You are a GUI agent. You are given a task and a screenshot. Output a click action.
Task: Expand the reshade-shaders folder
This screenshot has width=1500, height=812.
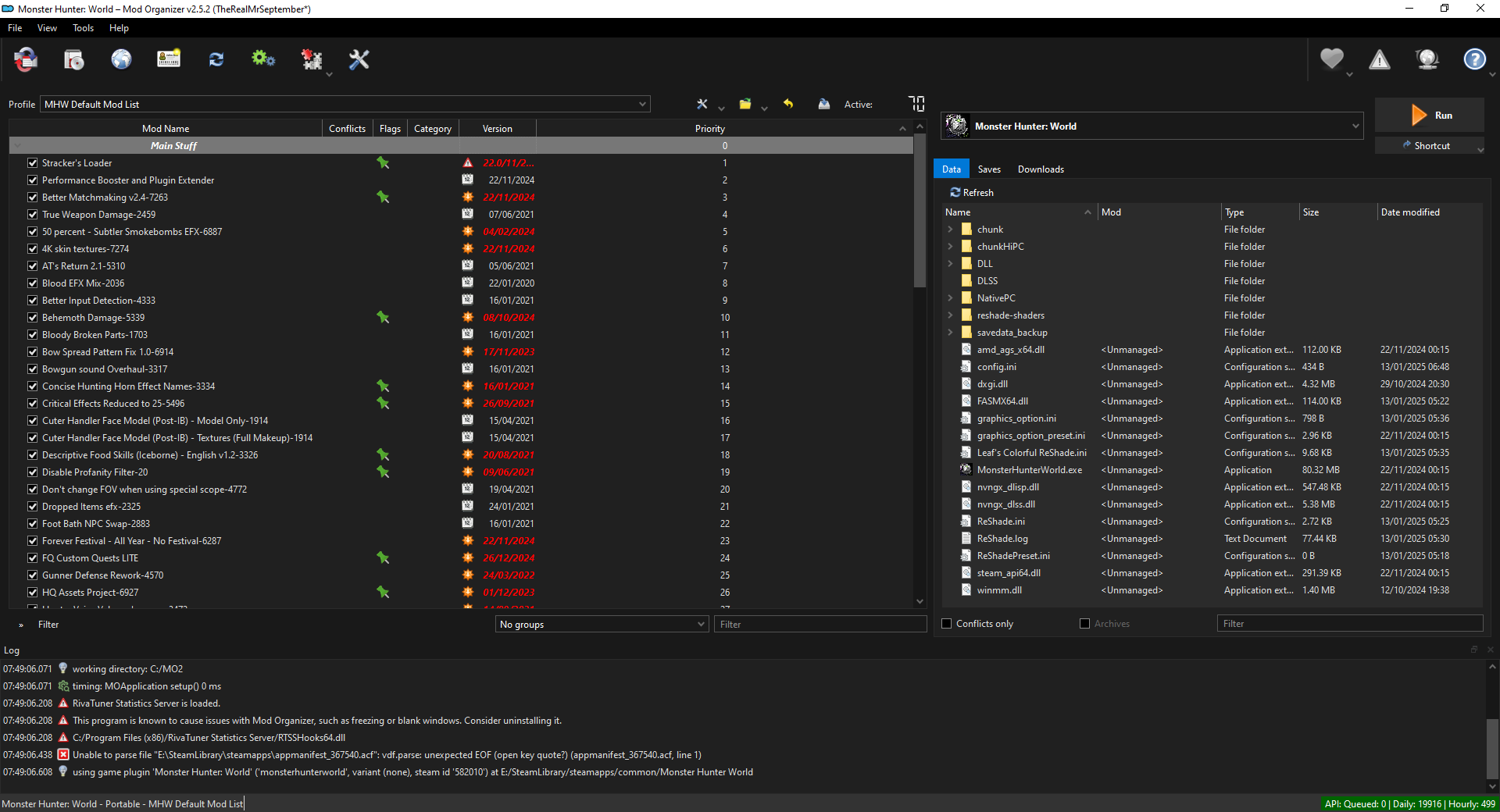click(x=950, y=315)
